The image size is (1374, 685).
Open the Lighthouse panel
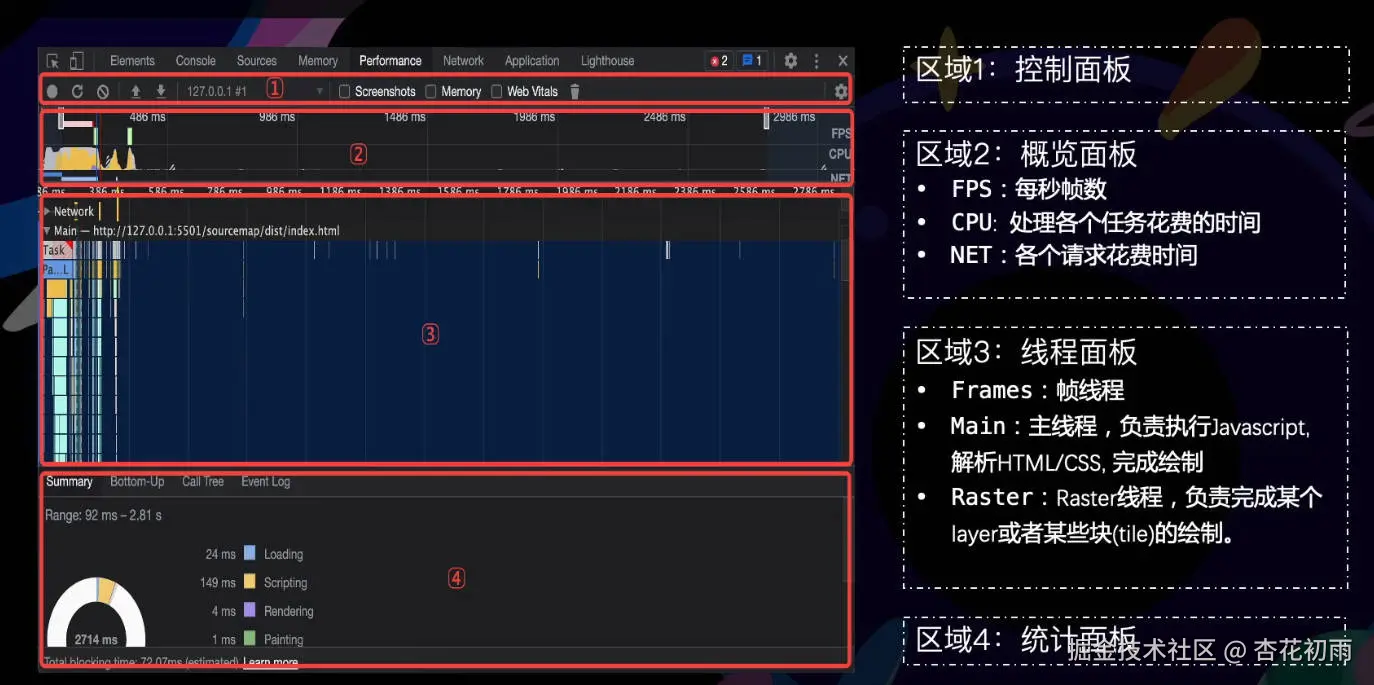click(x=607, y=61)
